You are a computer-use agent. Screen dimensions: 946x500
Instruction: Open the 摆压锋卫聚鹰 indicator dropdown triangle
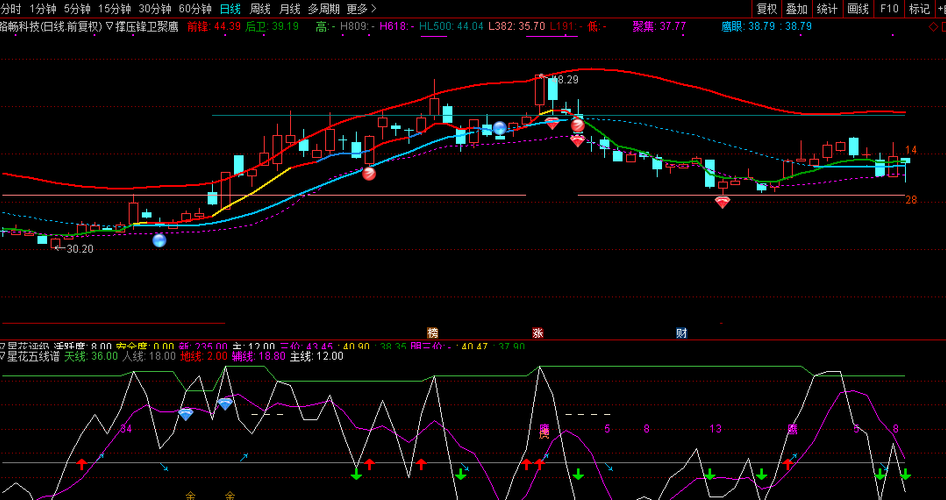click(109, 27)
